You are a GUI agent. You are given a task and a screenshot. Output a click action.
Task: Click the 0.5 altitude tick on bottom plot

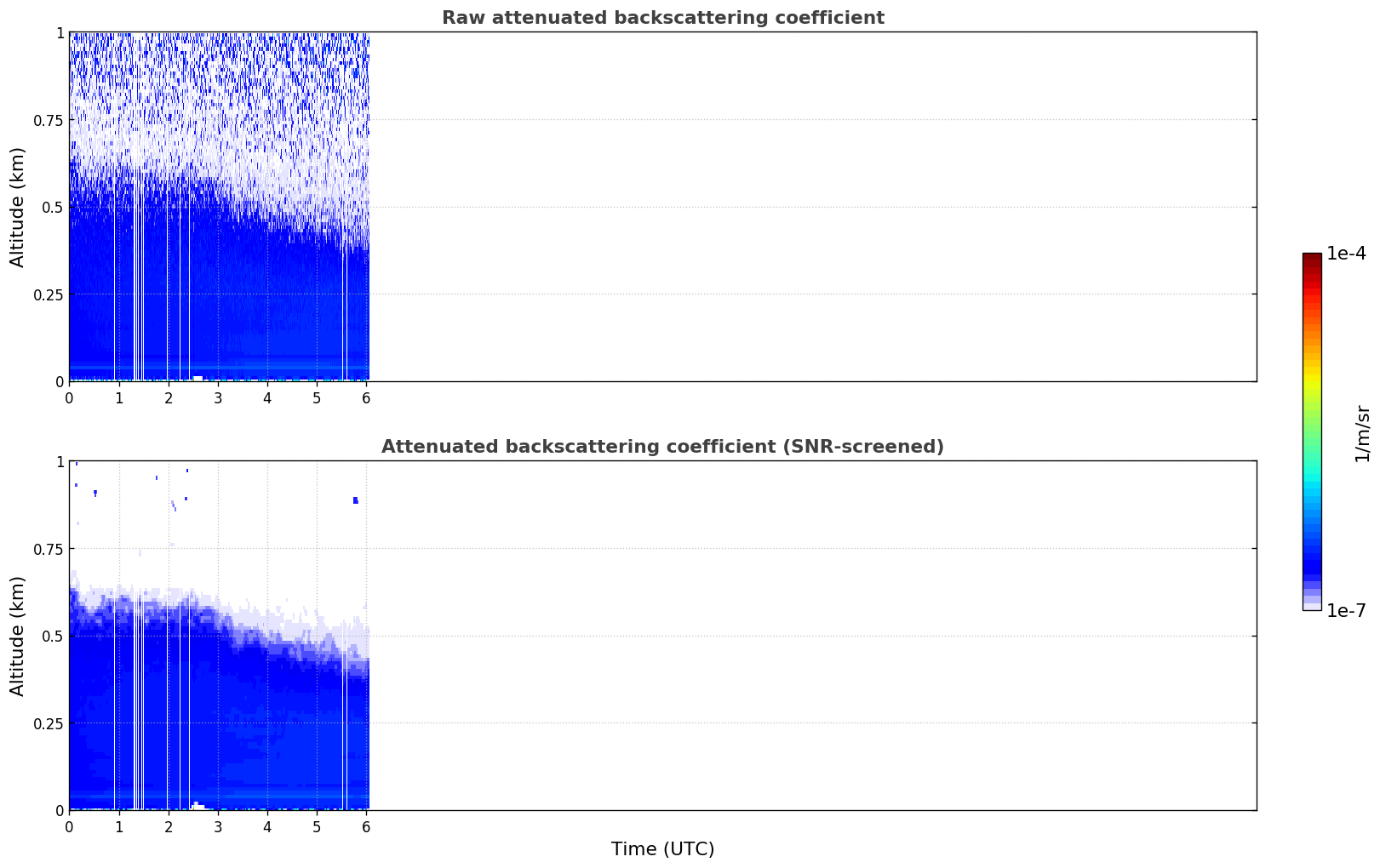(54, 636)
